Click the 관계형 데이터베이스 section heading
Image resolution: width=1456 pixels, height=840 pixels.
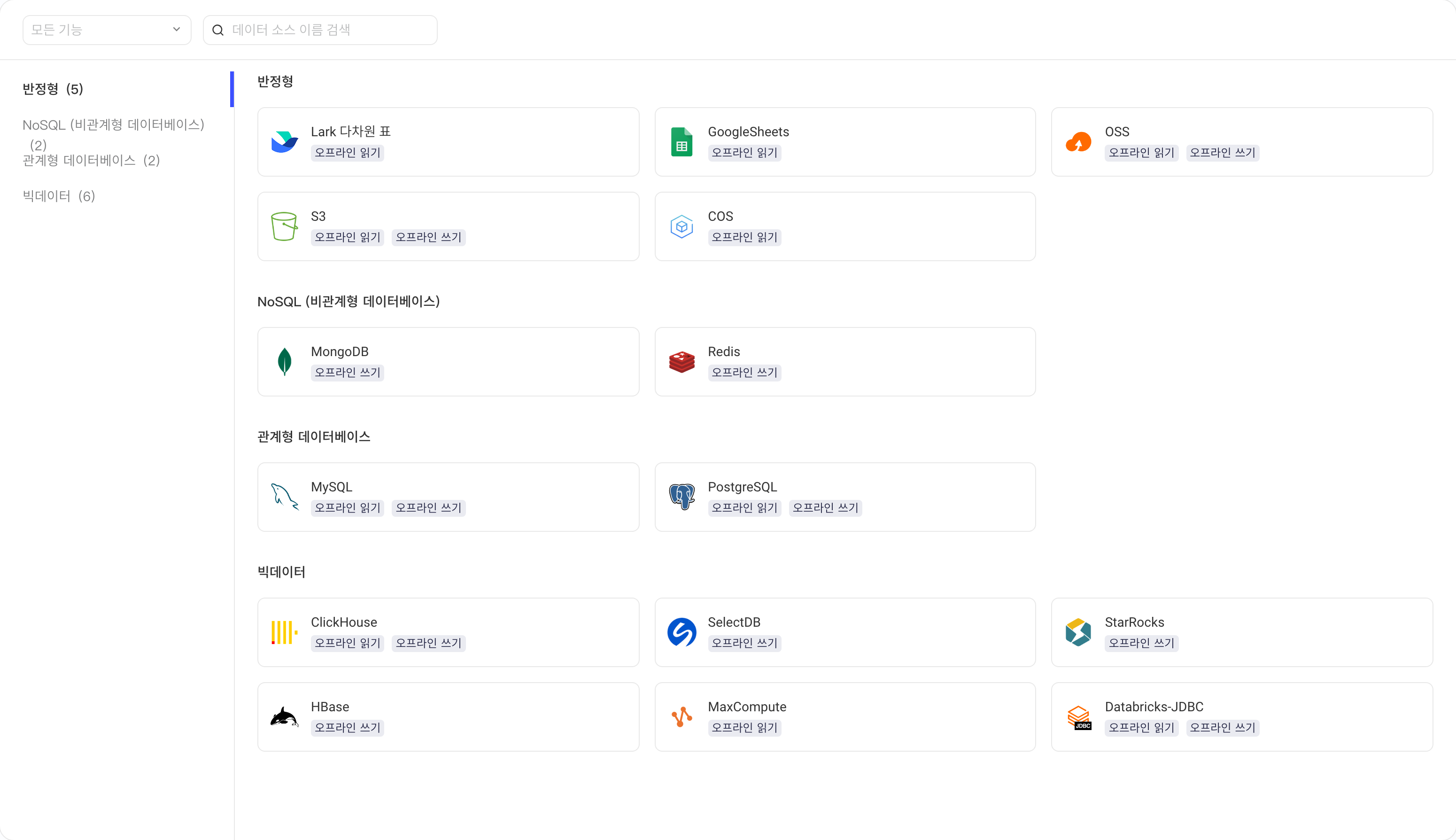(x=314, y=437)
